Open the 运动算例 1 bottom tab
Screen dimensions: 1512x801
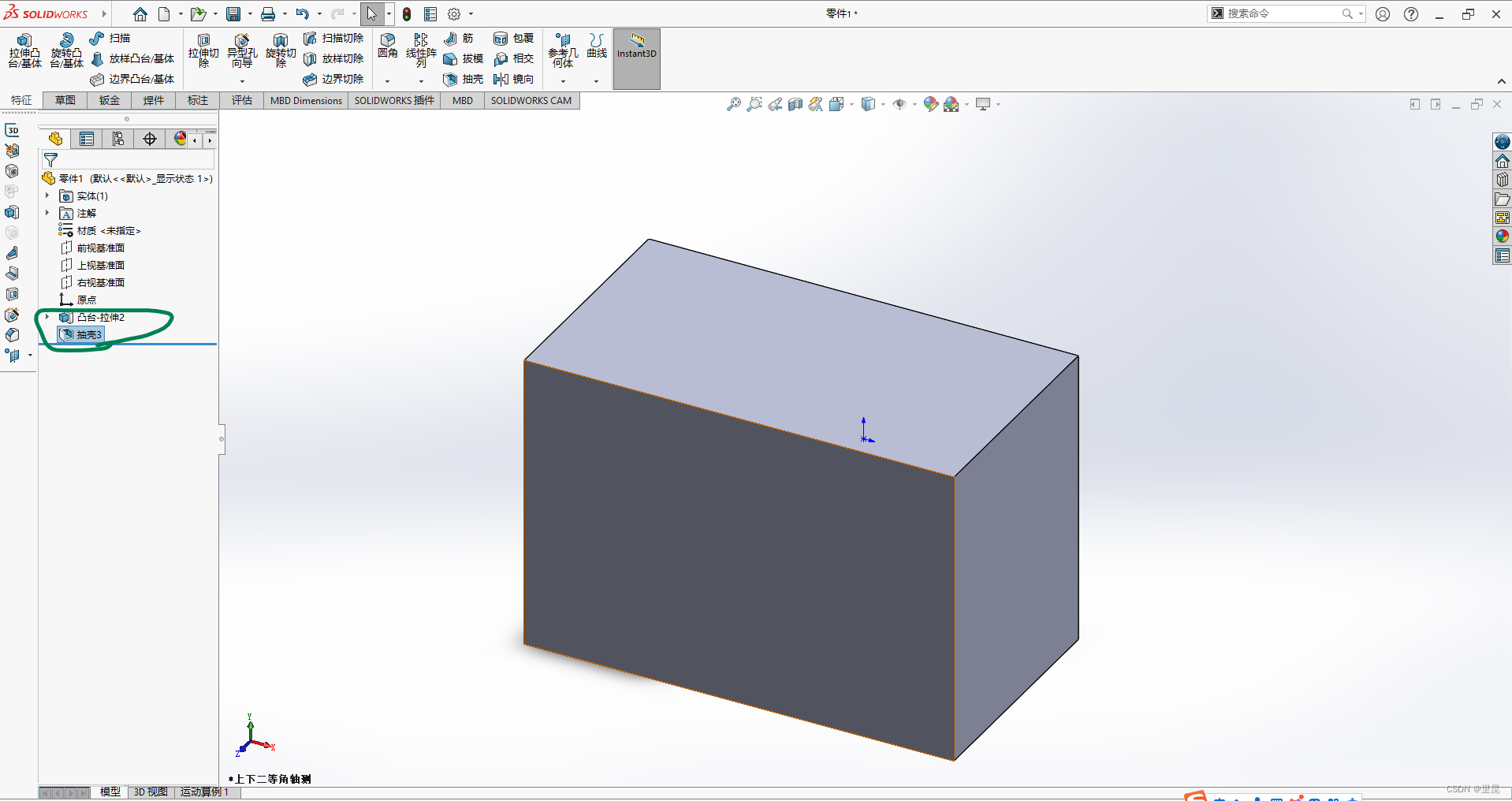205,792
